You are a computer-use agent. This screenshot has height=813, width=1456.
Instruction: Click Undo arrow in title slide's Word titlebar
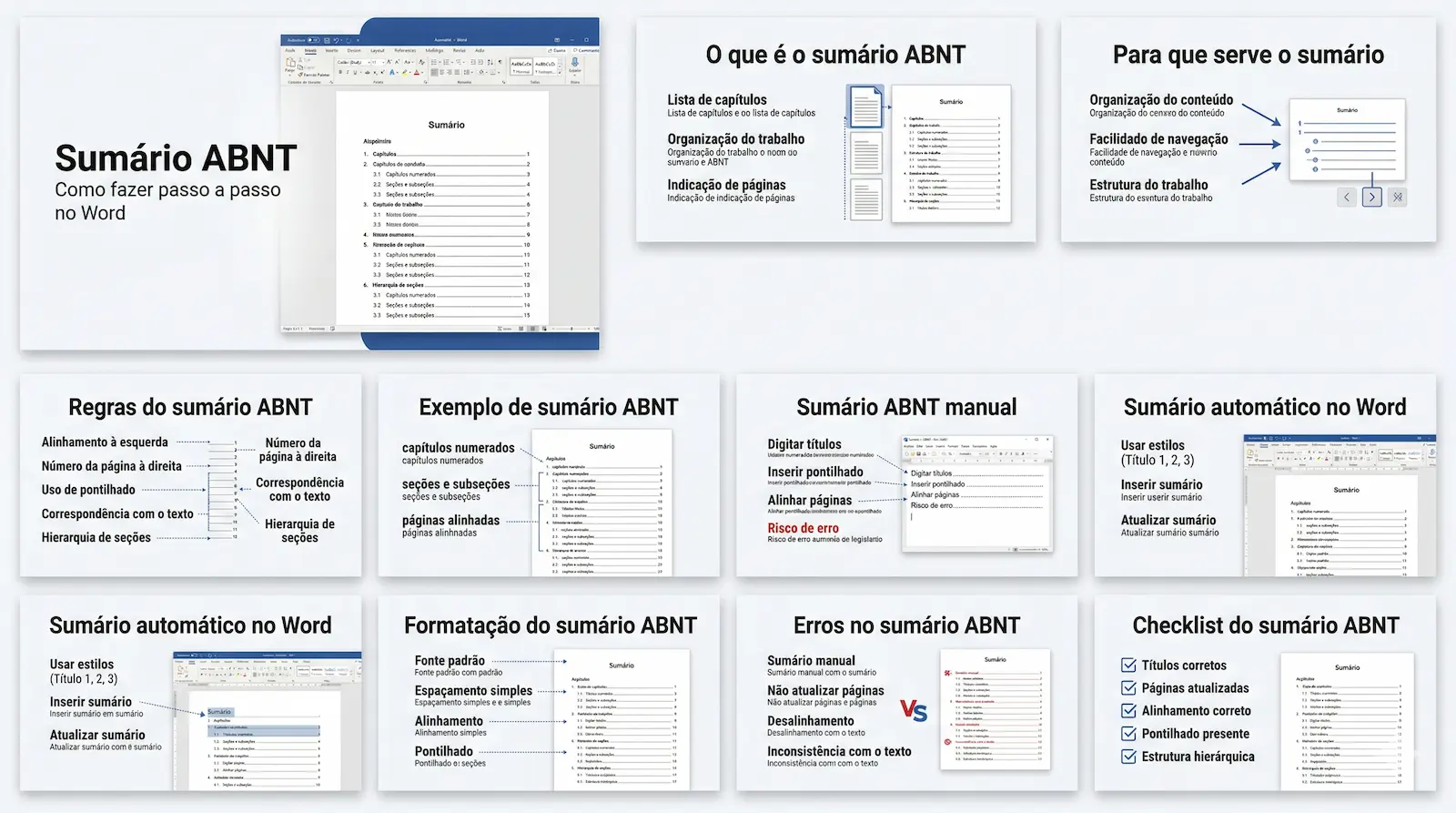336,40
